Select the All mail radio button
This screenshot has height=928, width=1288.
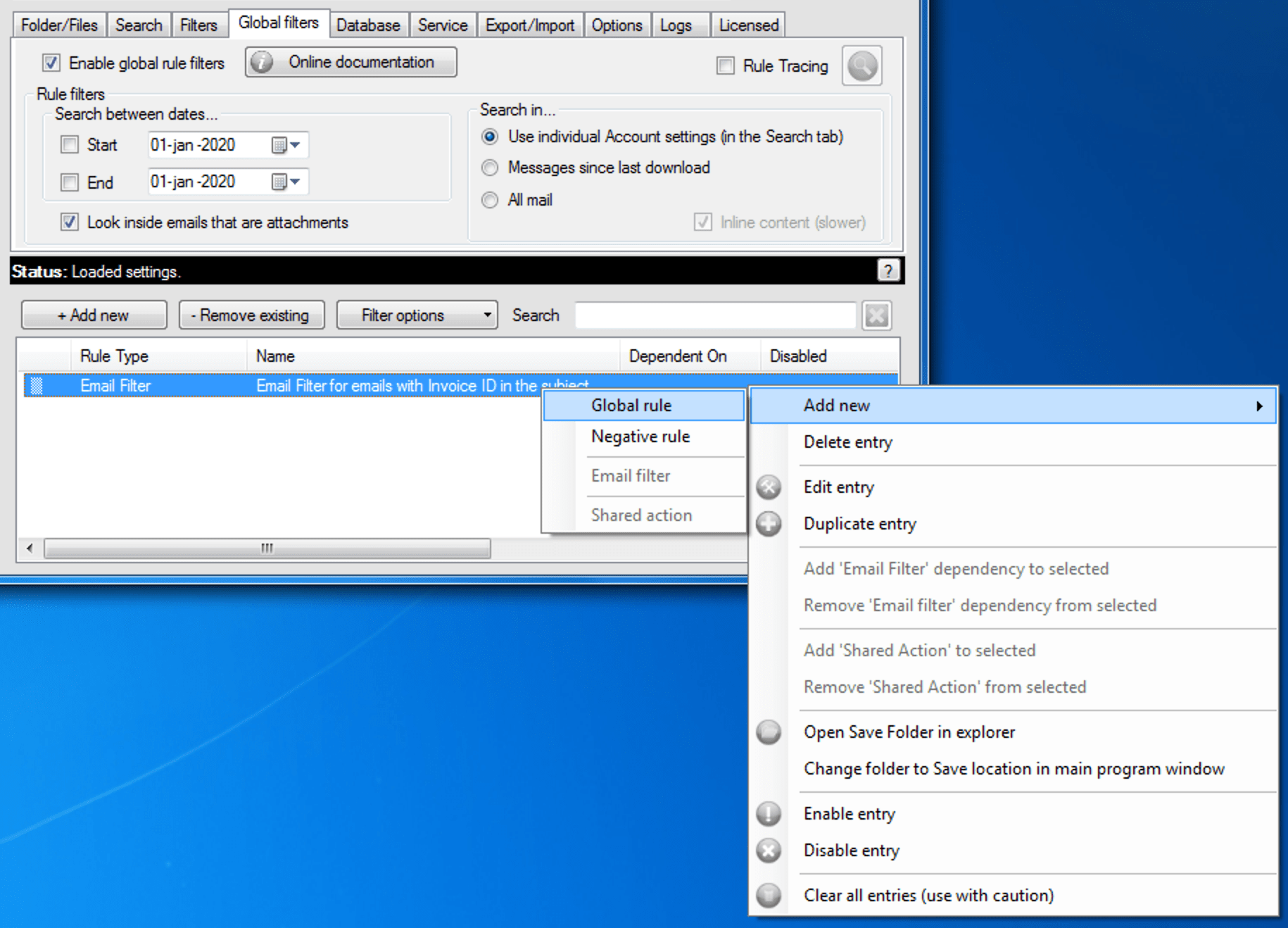490,200
